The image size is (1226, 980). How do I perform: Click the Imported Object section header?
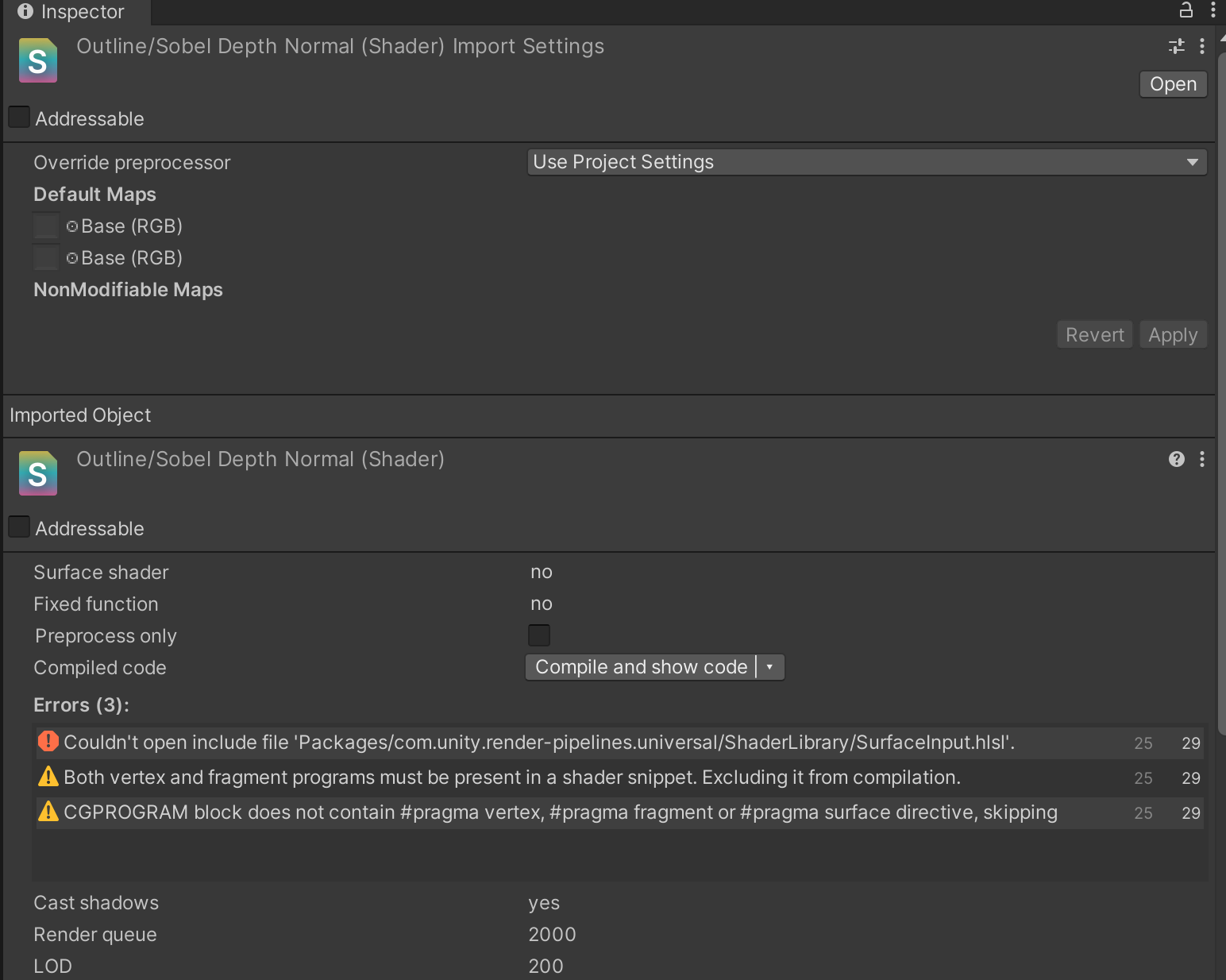click(x=80, y=415)
